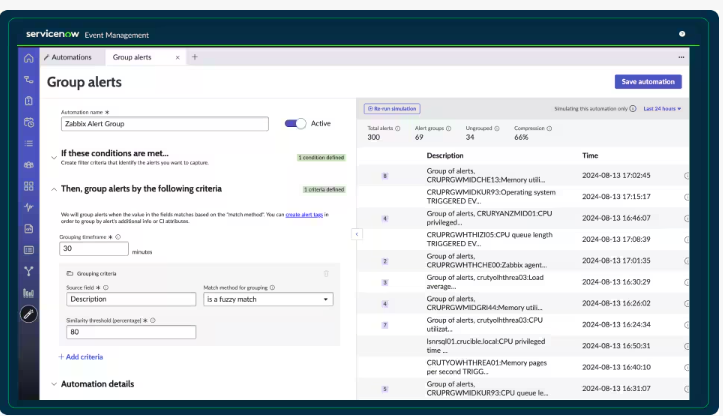Image resolution: width=723 pixels, height=416 pixels.
Task: Open the calendar clock icon in the sidebar
Action: pyautogui.click(x=29, y=122)
